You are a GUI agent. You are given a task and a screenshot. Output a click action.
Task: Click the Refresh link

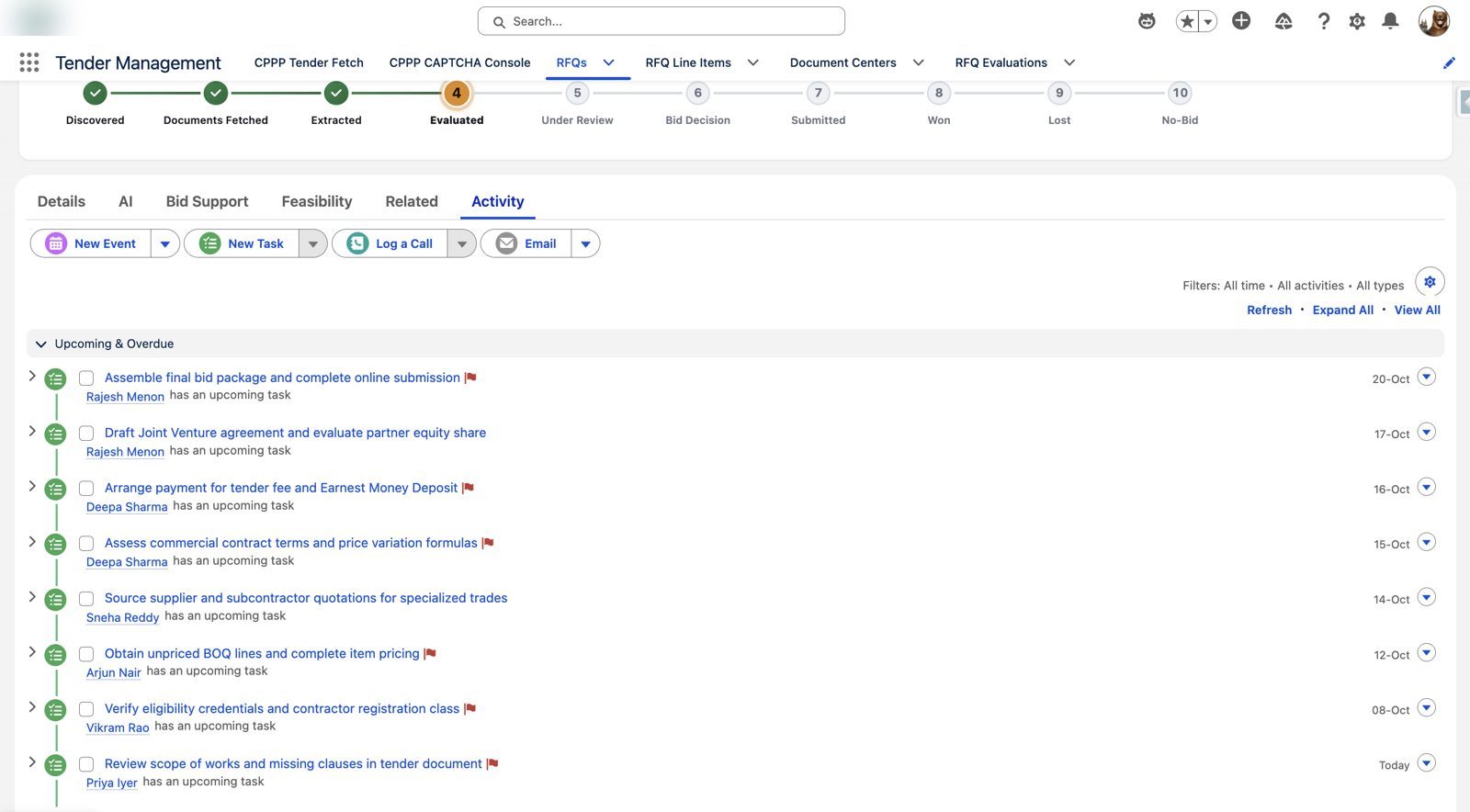point(1269,310)
